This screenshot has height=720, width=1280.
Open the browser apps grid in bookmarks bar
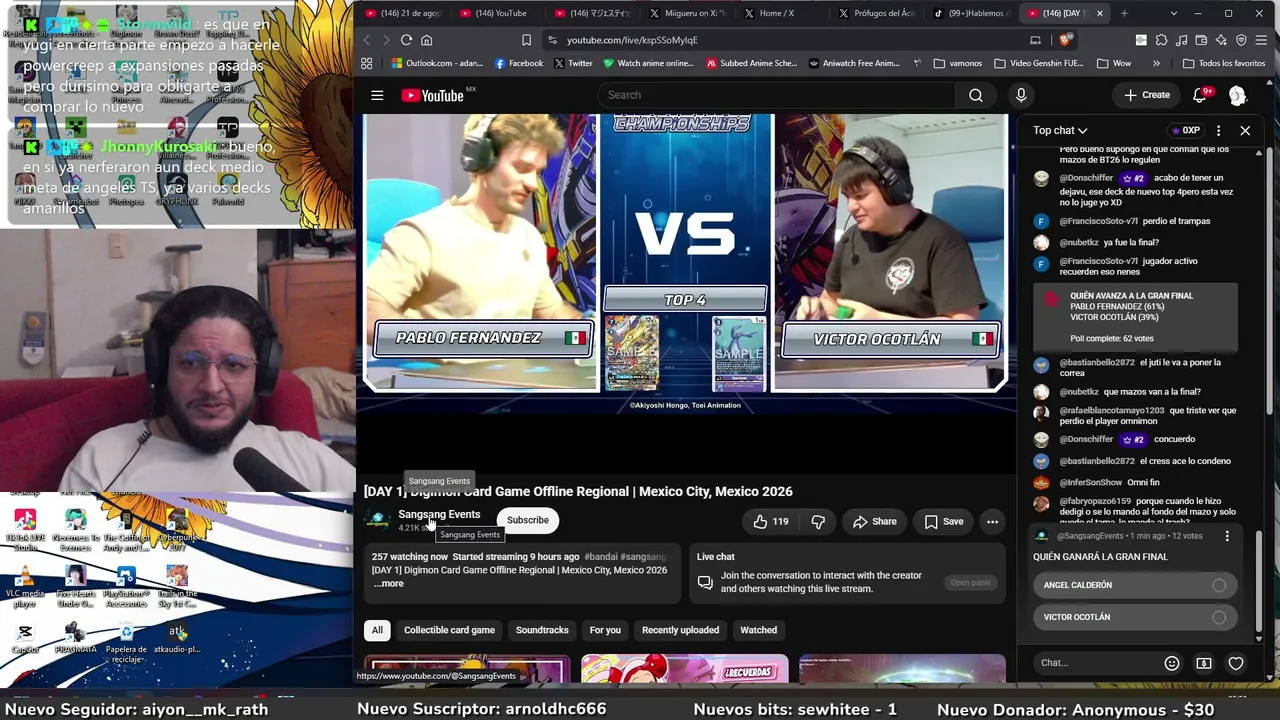click(367, 63)
